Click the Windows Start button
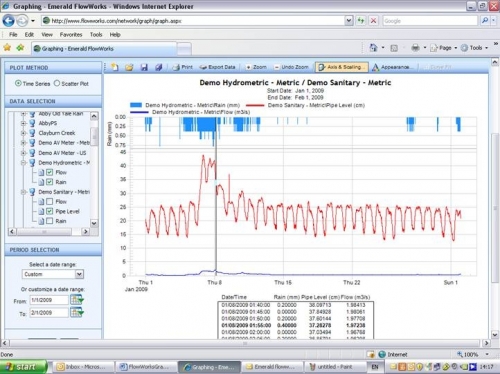This screenshot has height=374, width=500. pyautogui.click(x=23, y=367)
